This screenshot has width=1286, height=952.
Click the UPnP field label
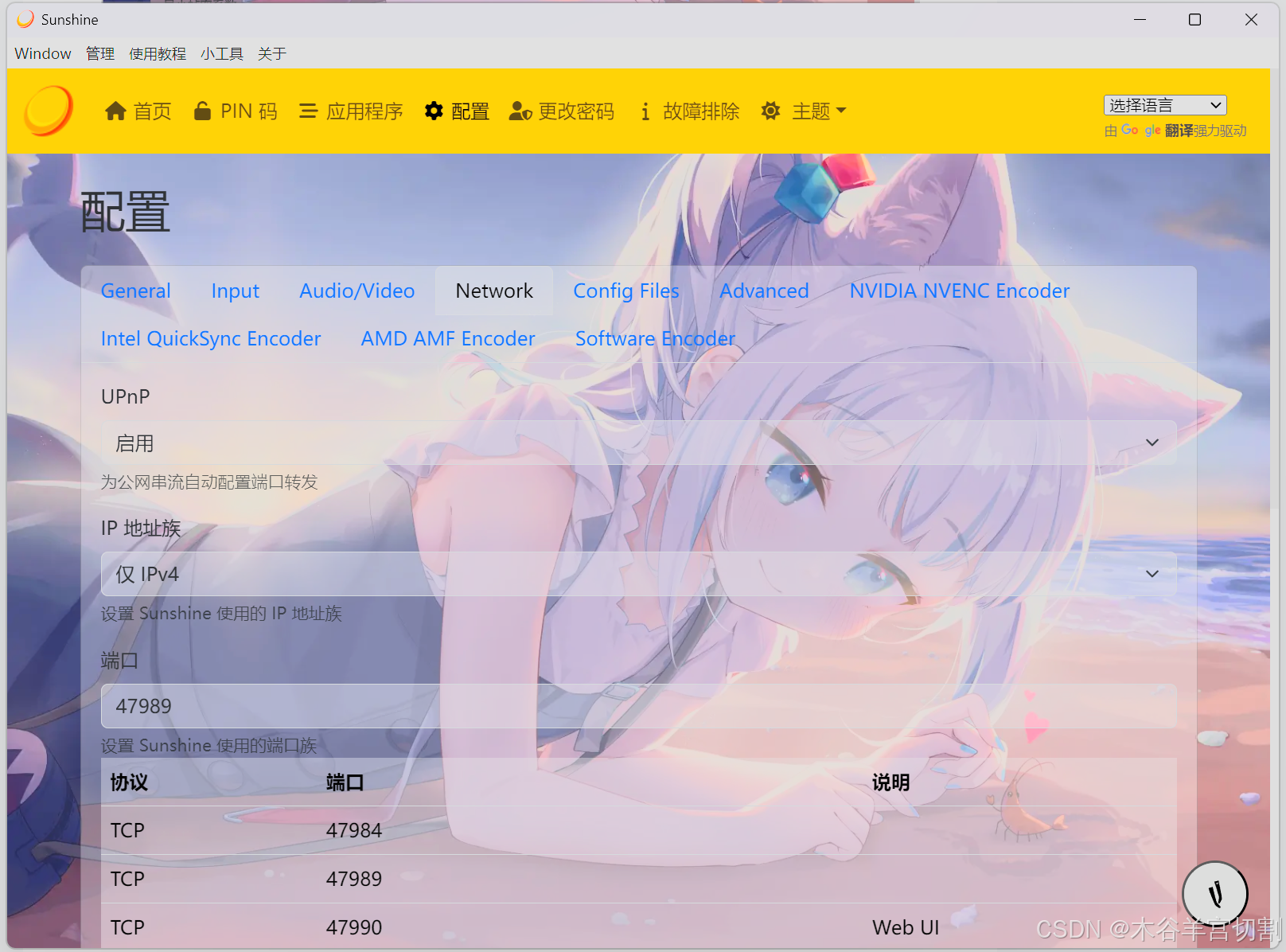(126, 396)
